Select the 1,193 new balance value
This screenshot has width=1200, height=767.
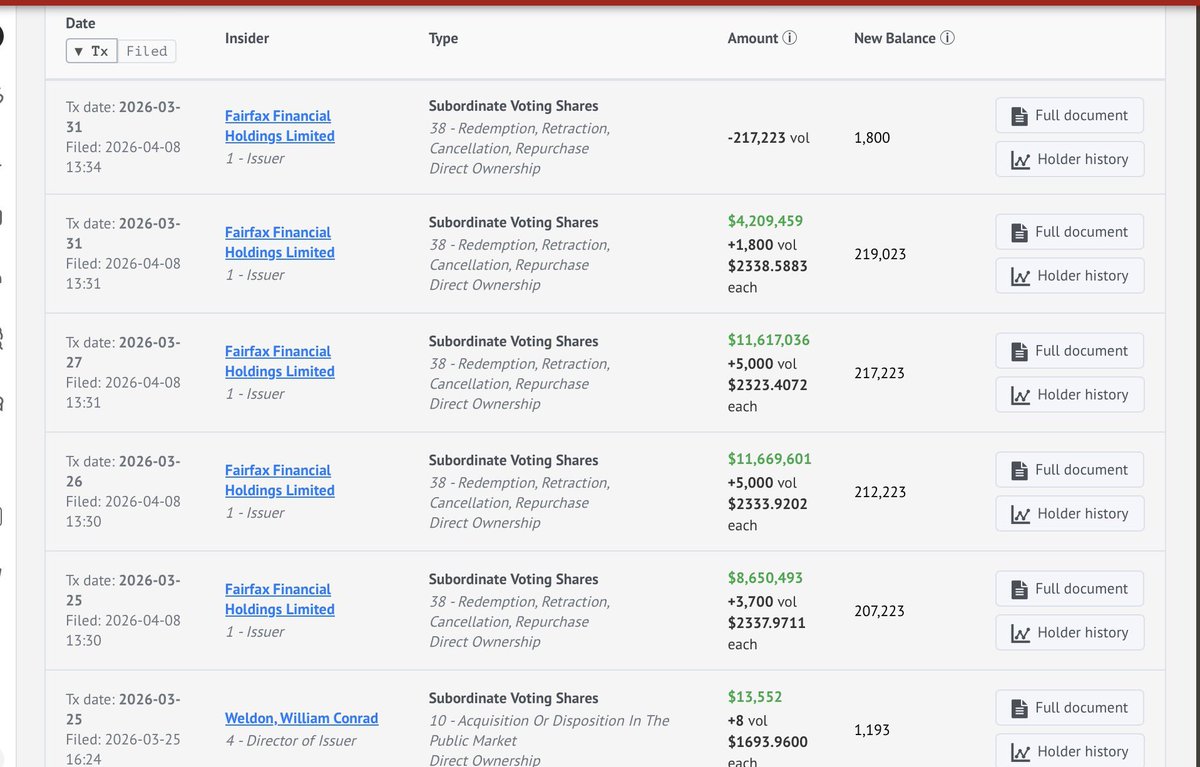click(x=872, y=730)
